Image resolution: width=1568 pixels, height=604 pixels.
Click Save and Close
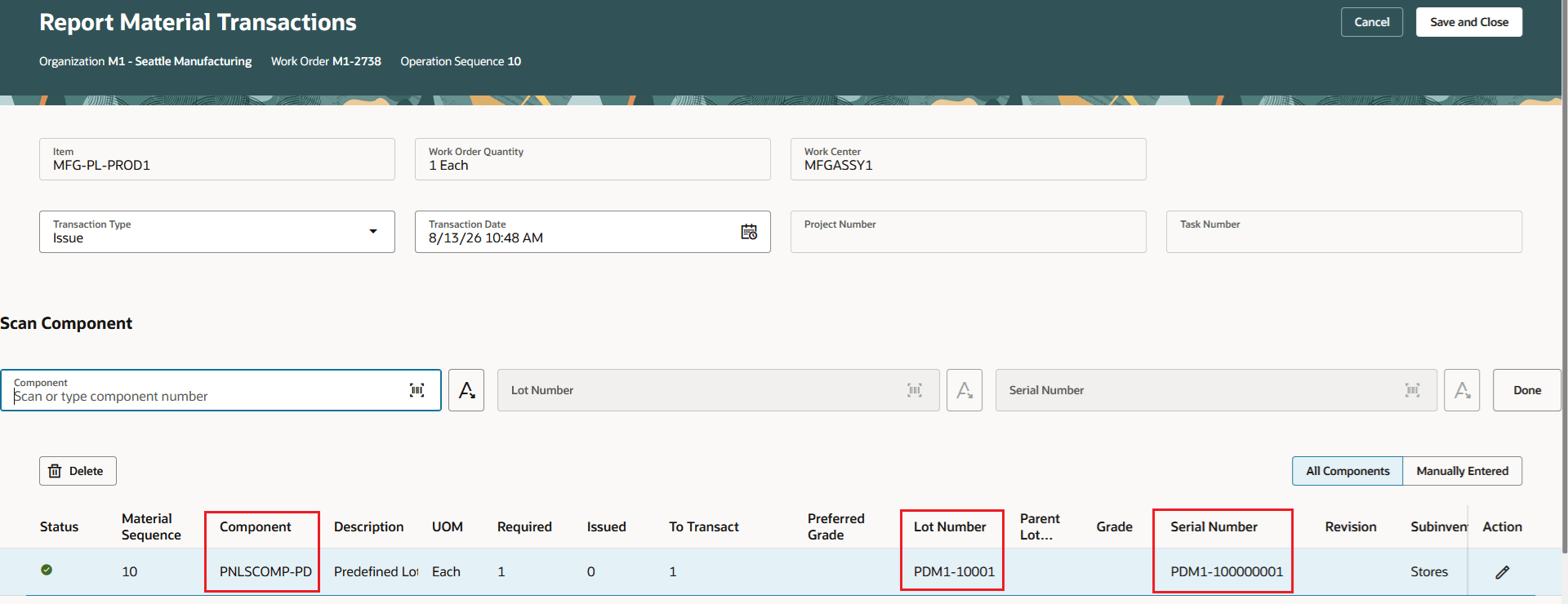tap(1469, 22)
